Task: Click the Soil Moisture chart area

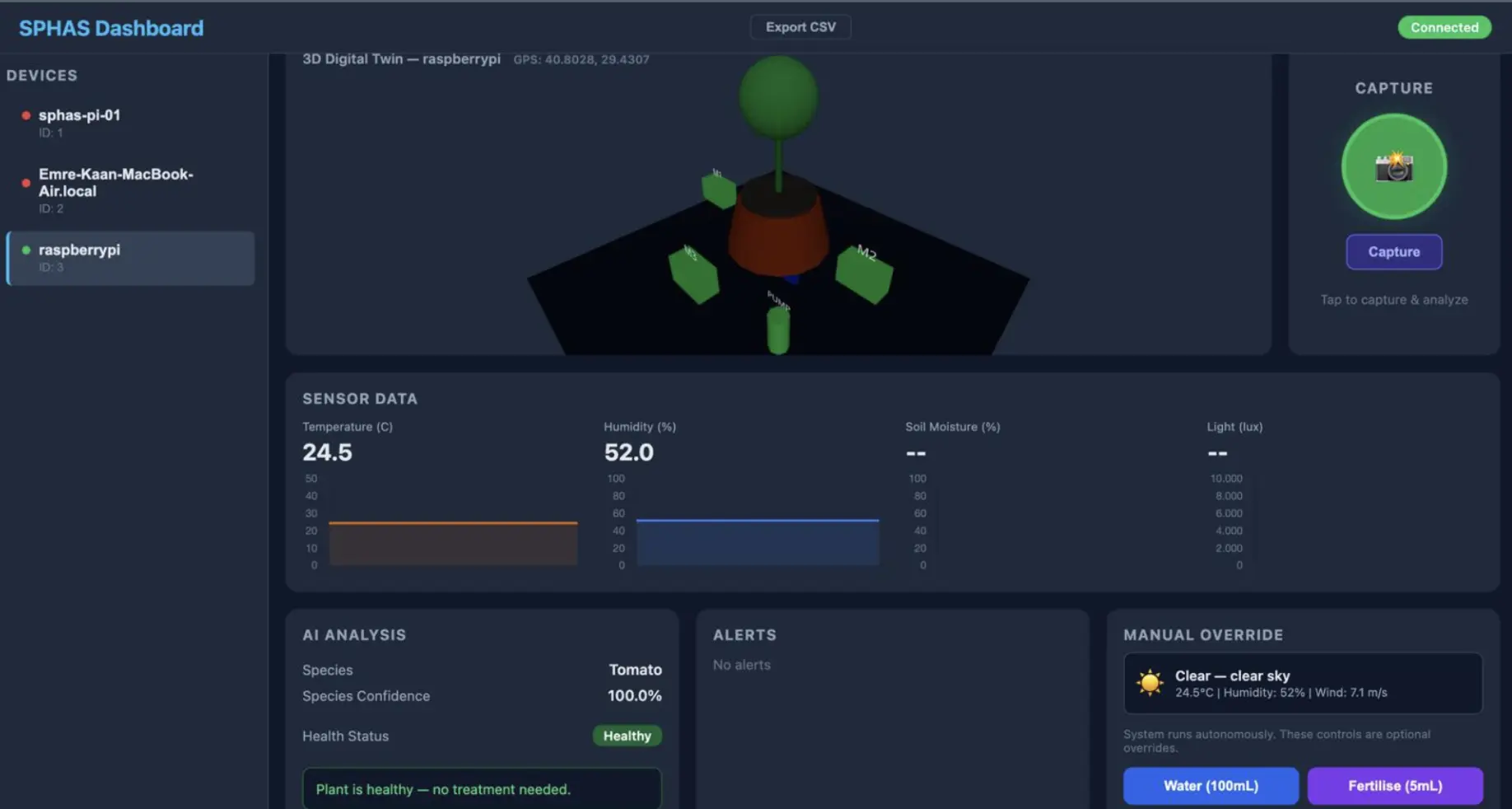Action: coord(1044,521)
